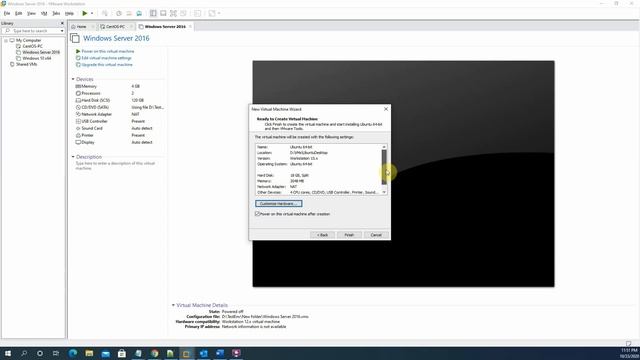This screenshot has width=640, height=360.
Task: Close the New Virtual Machine Wizard dialog
Action: 386,109
